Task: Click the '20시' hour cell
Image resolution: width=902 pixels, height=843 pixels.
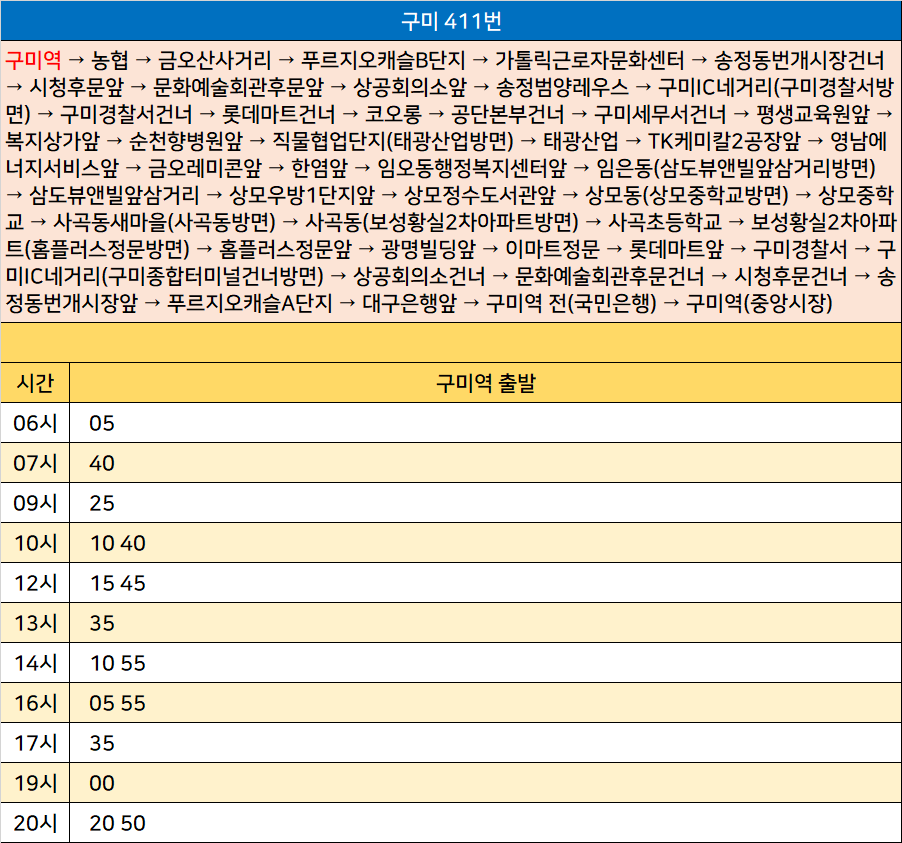Action: [35, 823]
